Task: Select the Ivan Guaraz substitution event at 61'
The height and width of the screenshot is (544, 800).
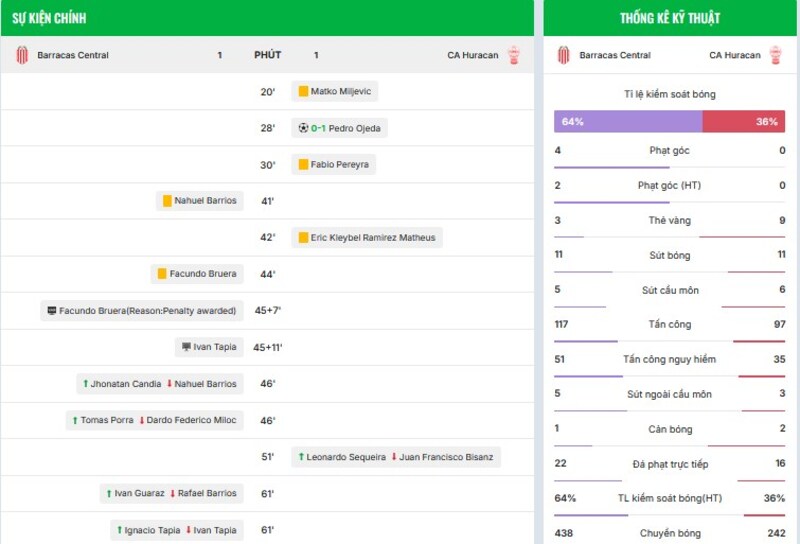Action: point(171,493)
